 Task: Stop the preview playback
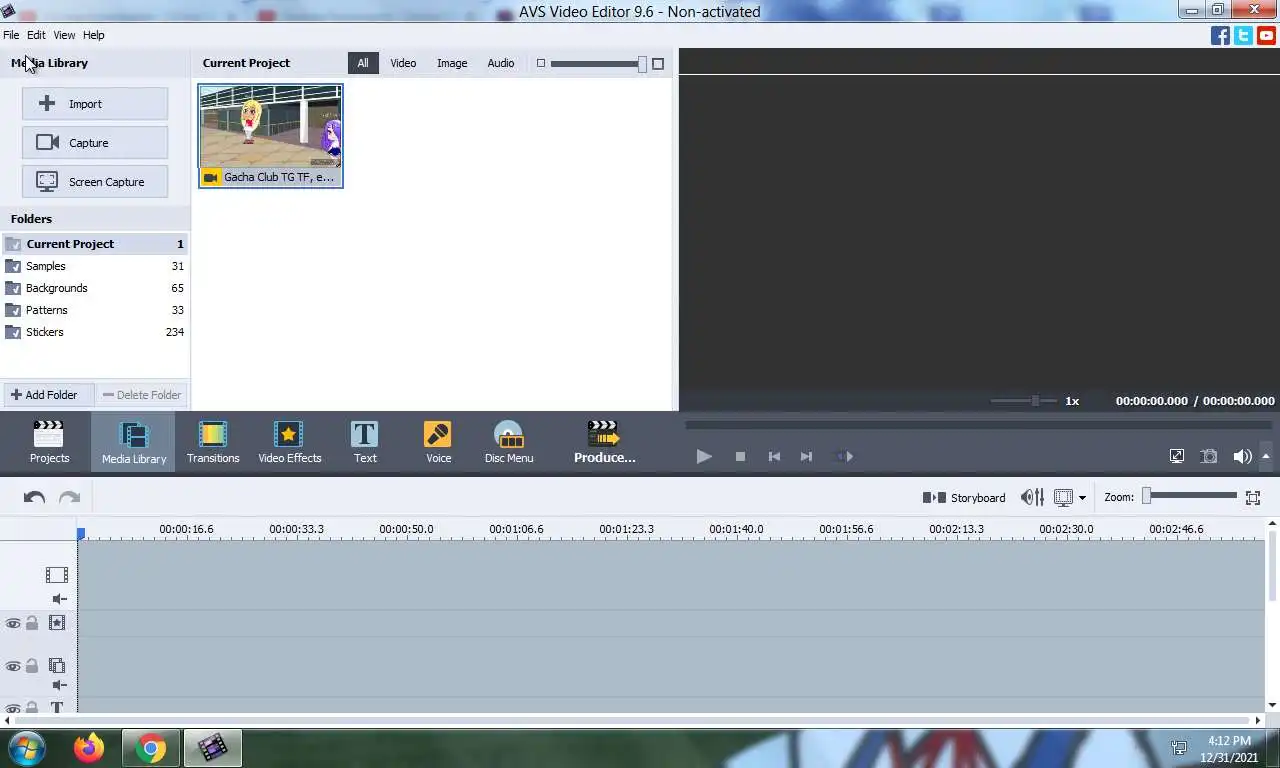740,456
